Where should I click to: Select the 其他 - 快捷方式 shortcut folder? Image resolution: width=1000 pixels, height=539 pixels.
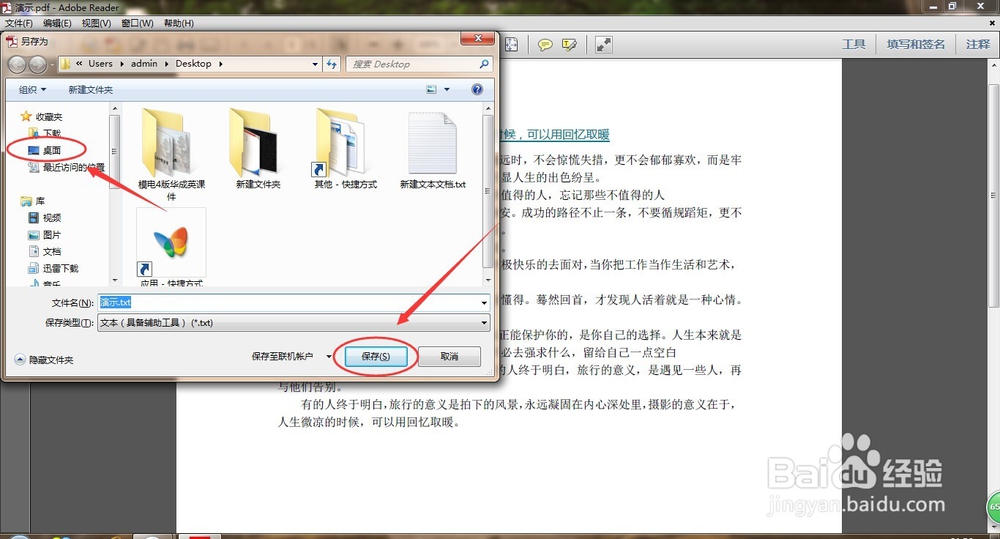(345, 149)
